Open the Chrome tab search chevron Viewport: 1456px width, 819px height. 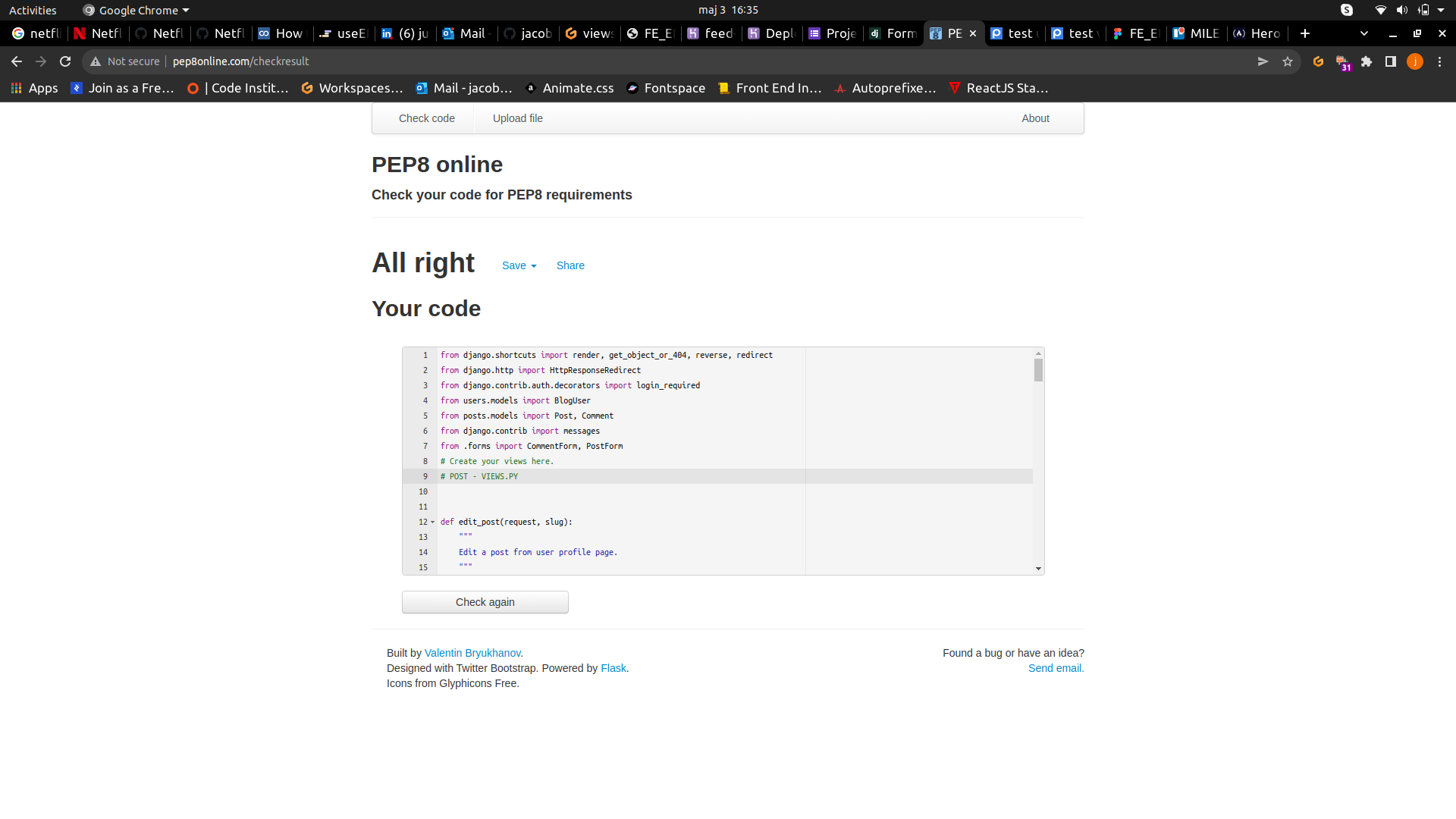[x=1363, y=33]
